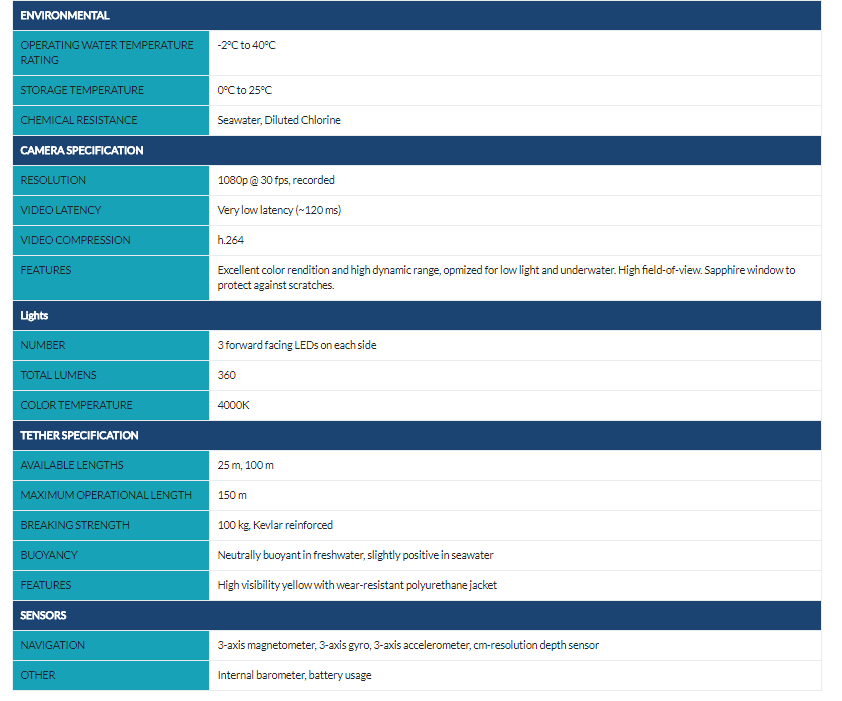Click the 4000K value
This screenshot has height=701, width=842.
(x=234, y=405)
